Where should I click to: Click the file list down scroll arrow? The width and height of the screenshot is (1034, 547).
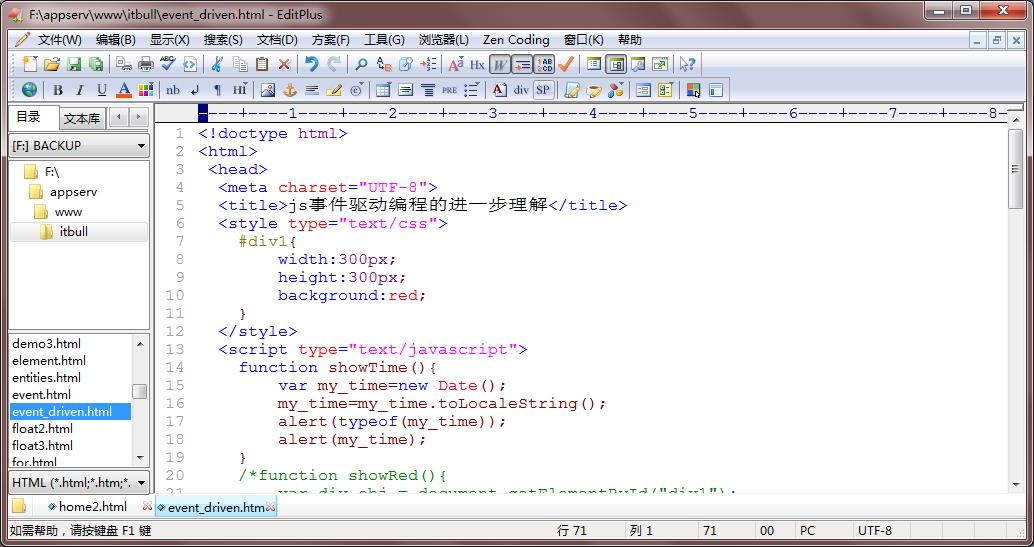click(140, 457)
